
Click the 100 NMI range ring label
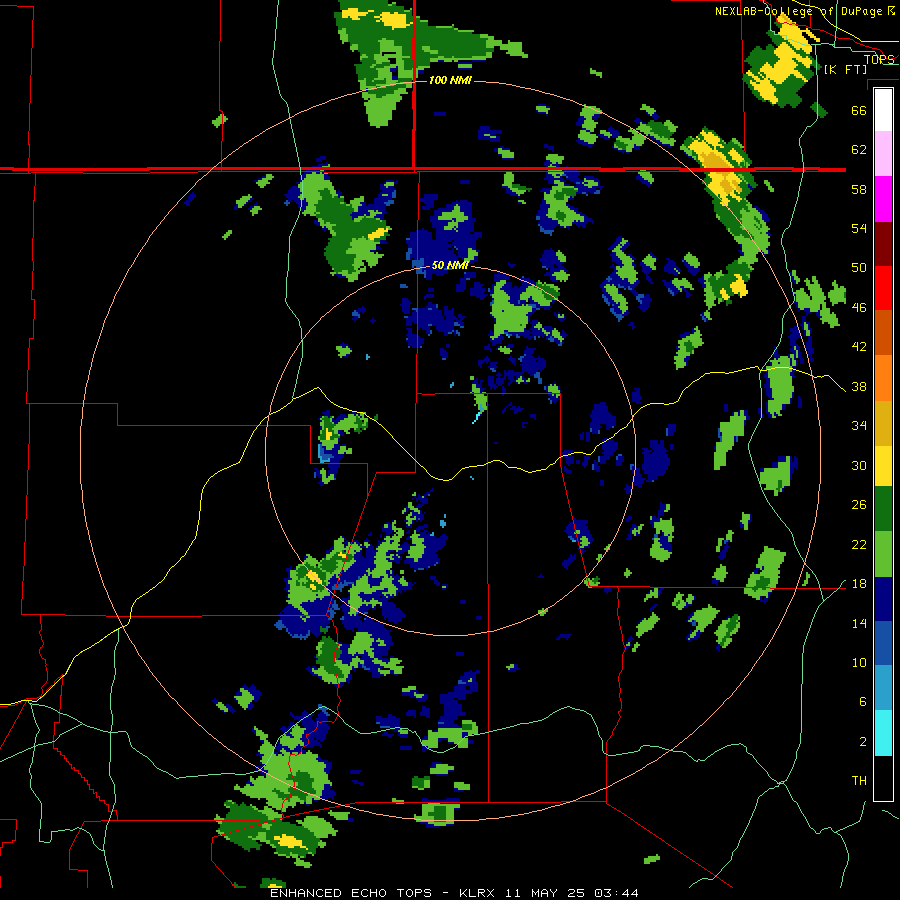click(450, 80)
